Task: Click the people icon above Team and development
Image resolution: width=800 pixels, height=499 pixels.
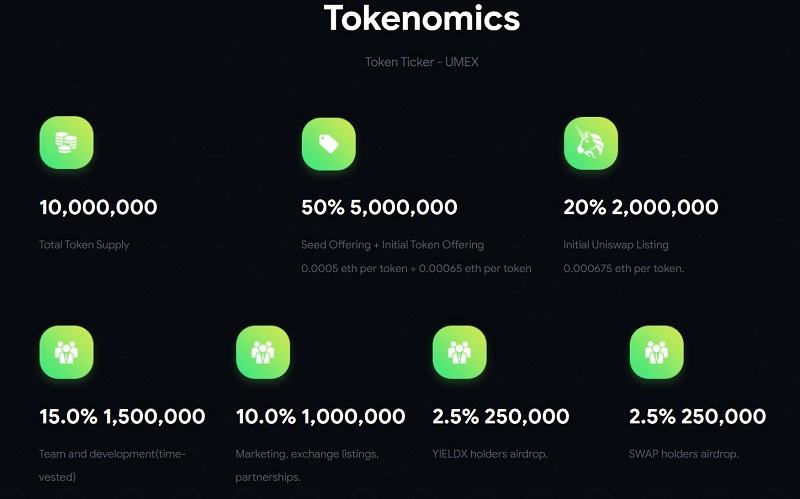Action: (66, 352)
